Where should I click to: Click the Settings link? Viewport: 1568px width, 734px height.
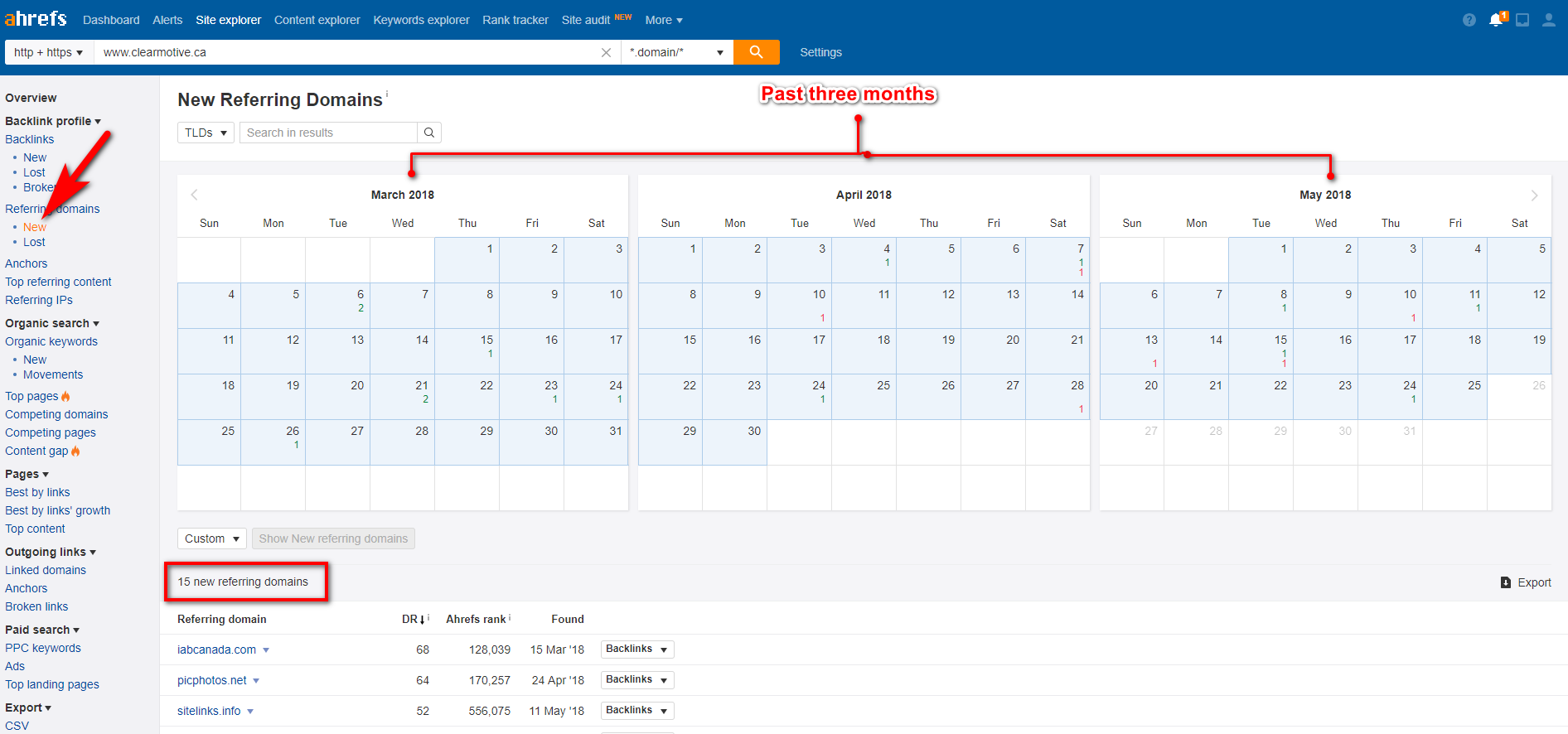[820, 52]
